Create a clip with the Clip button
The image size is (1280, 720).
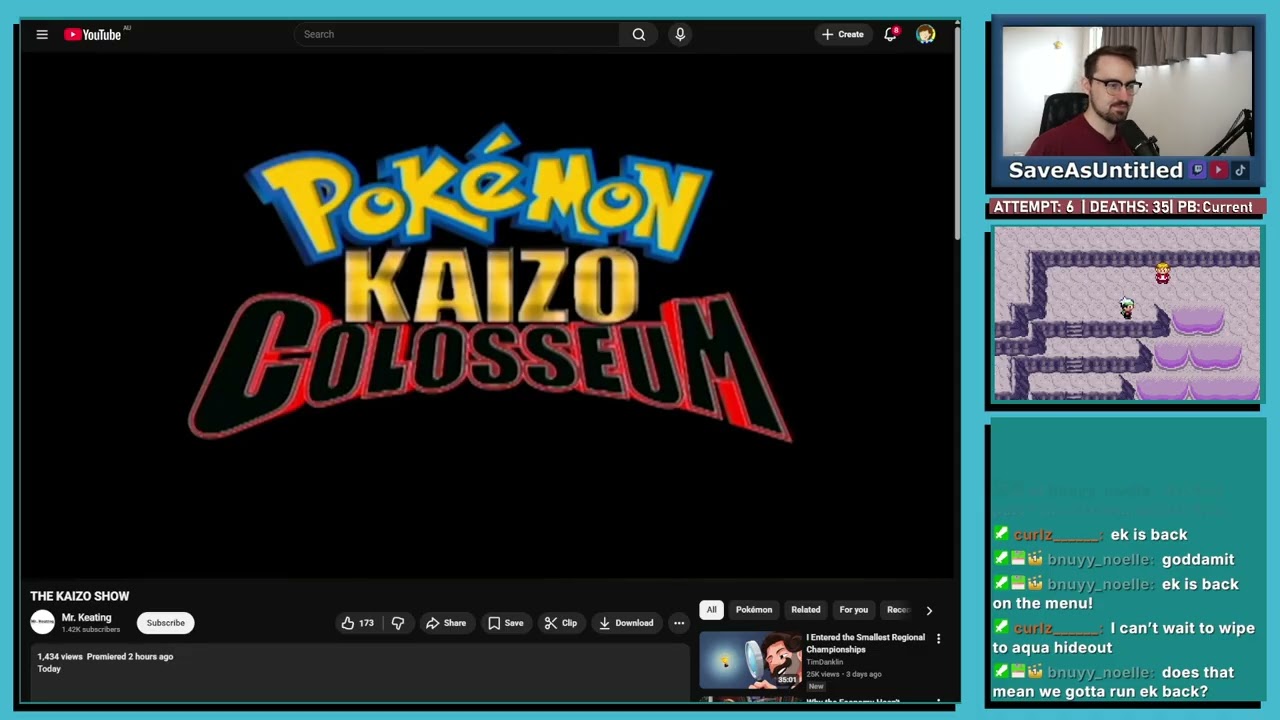point(561,623)
